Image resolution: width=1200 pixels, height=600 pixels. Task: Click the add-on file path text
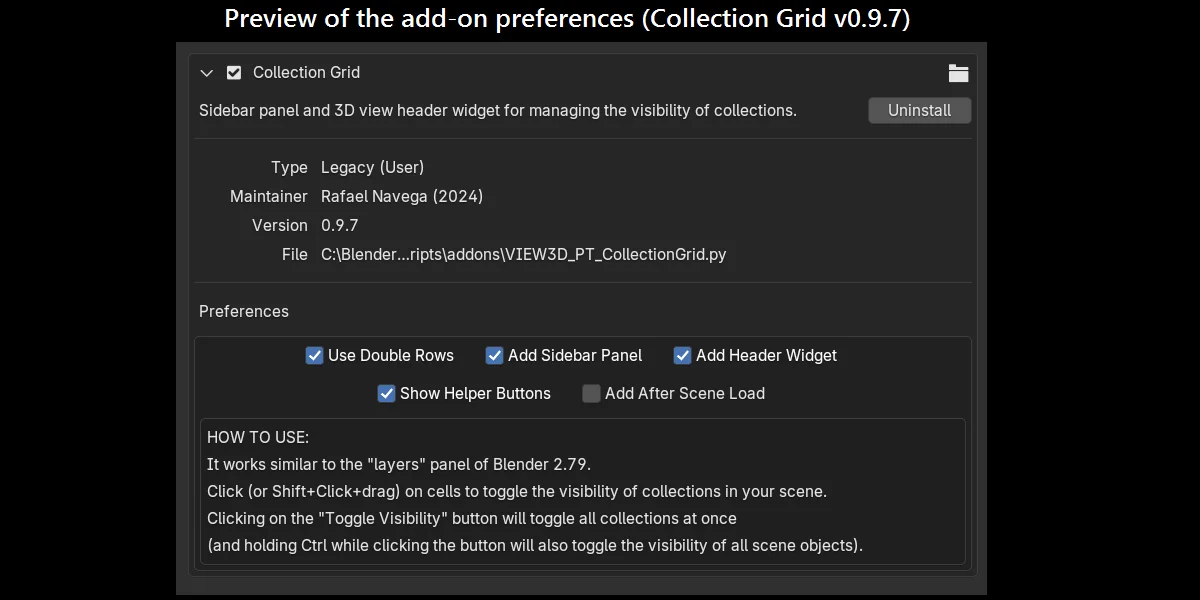coord(523,254)
